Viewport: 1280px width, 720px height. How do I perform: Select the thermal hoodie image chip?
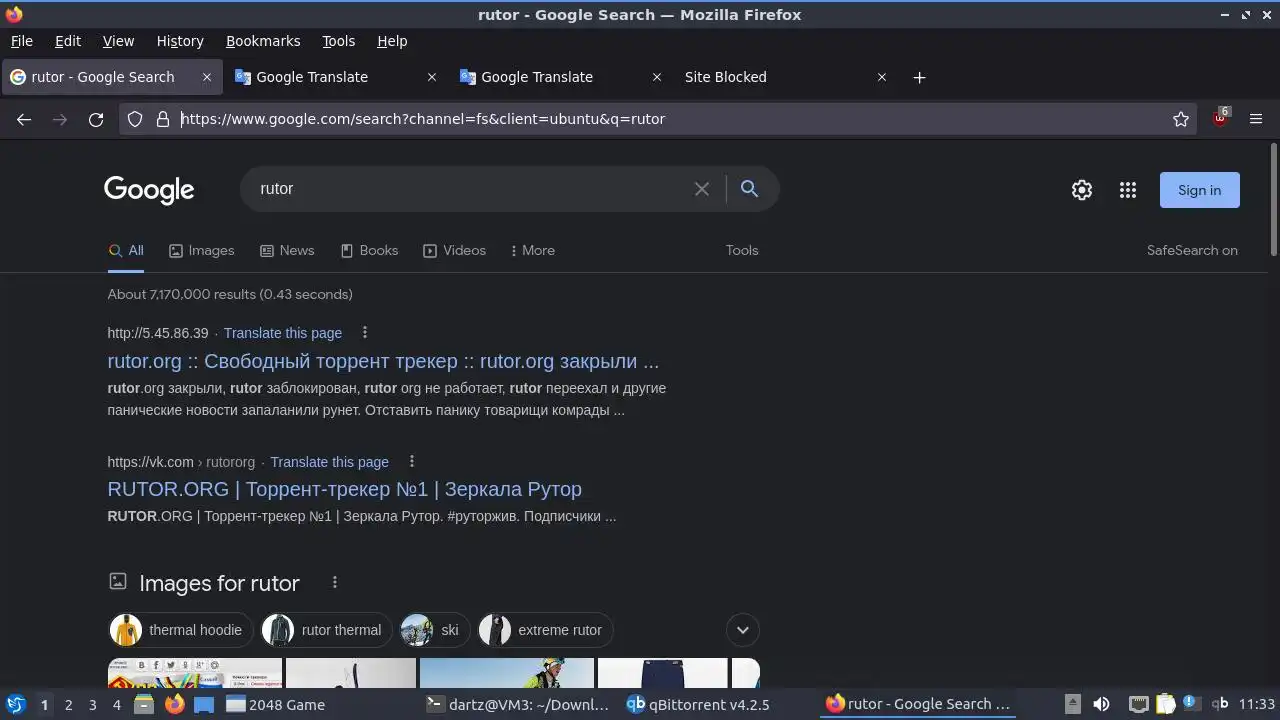pos(181,630)
